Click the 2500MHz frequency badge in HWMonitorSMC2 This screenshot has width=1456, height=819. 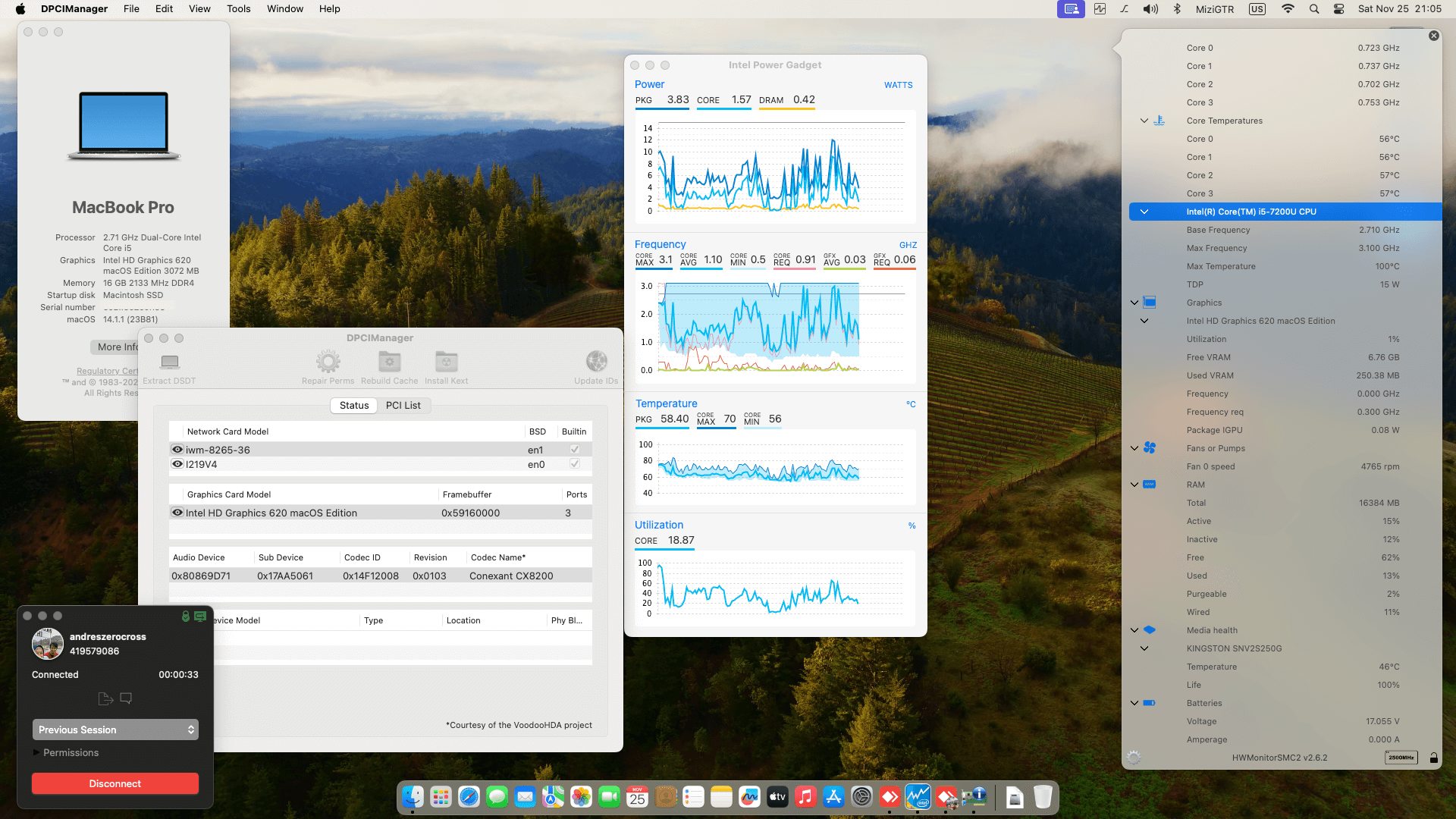(x=1401, y=758)
